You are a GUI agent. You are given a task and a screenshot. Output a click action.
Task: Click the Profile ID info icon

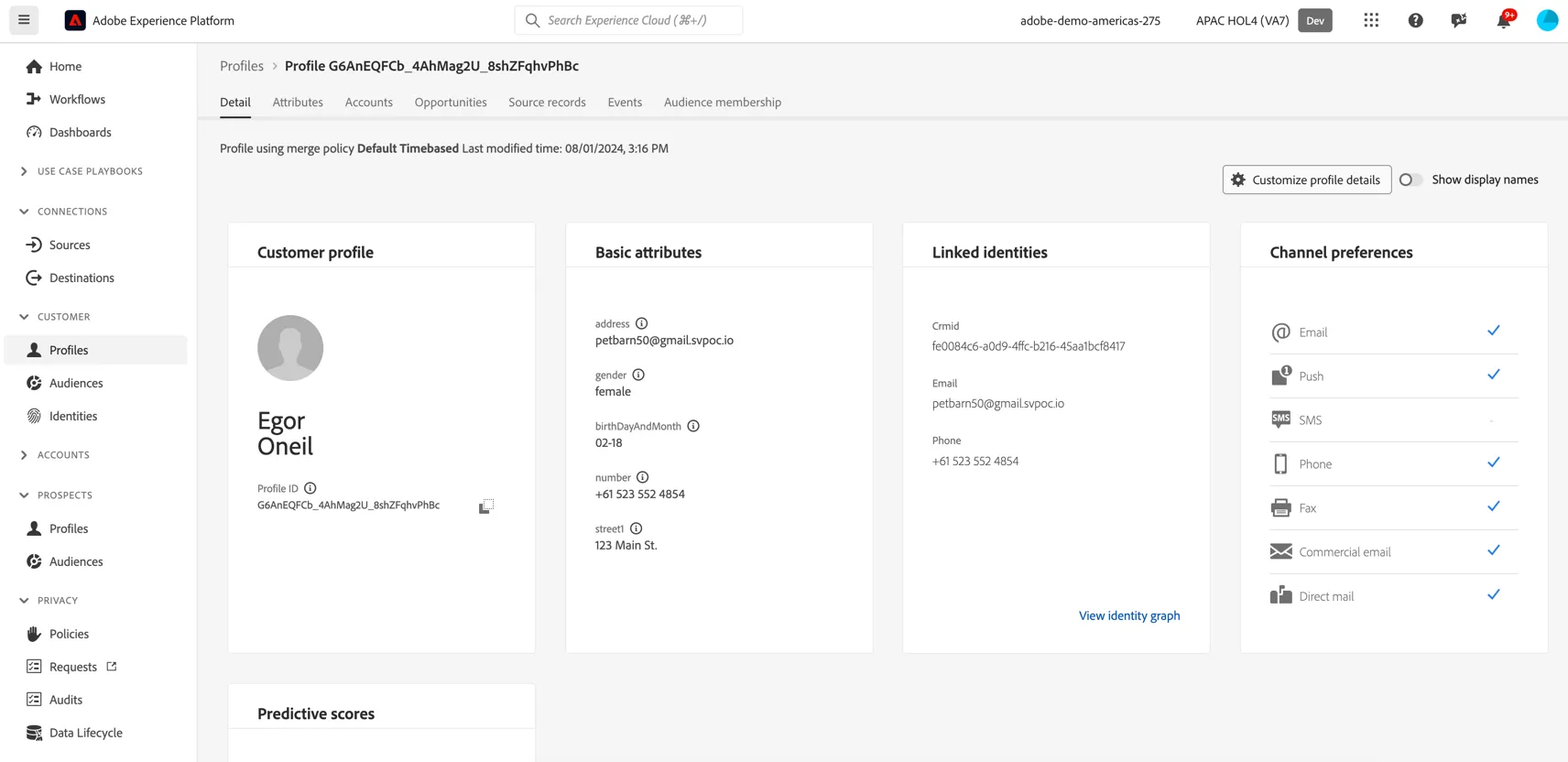310,488
